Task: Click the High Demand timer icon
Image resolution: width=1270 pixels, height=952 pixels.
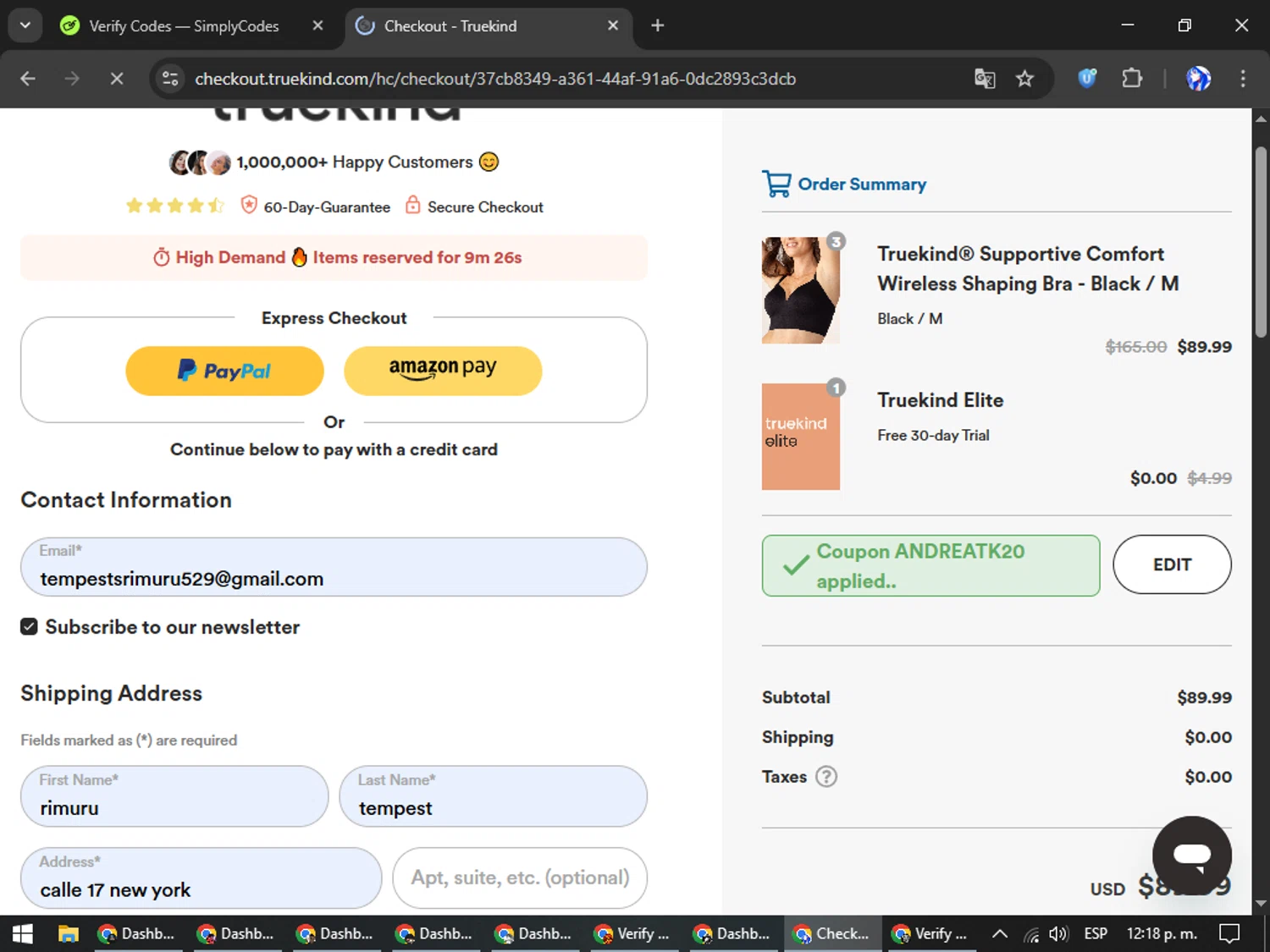Action: coord(162,257)
